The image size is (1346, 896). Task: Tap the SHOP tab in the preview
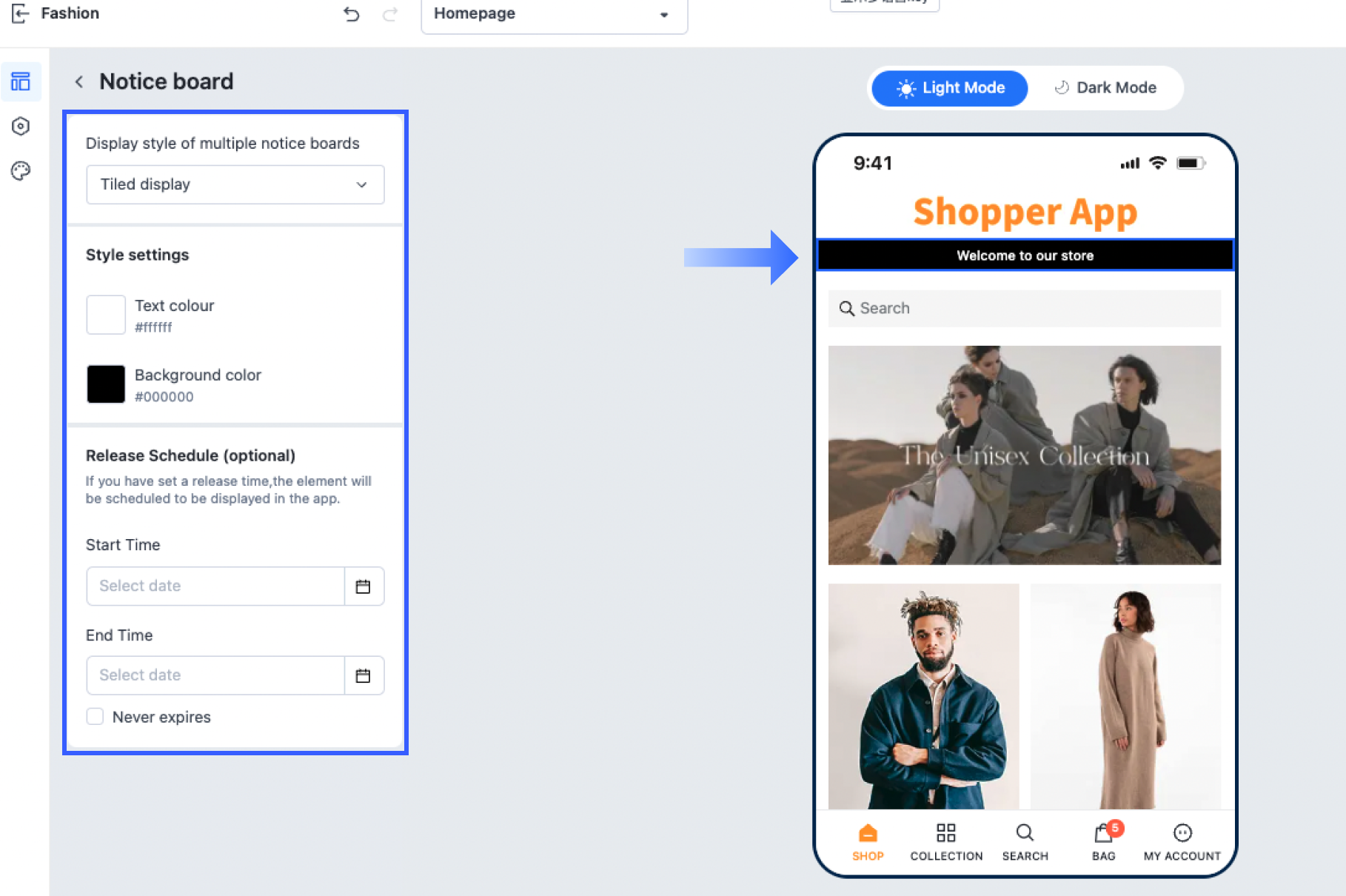868,842
